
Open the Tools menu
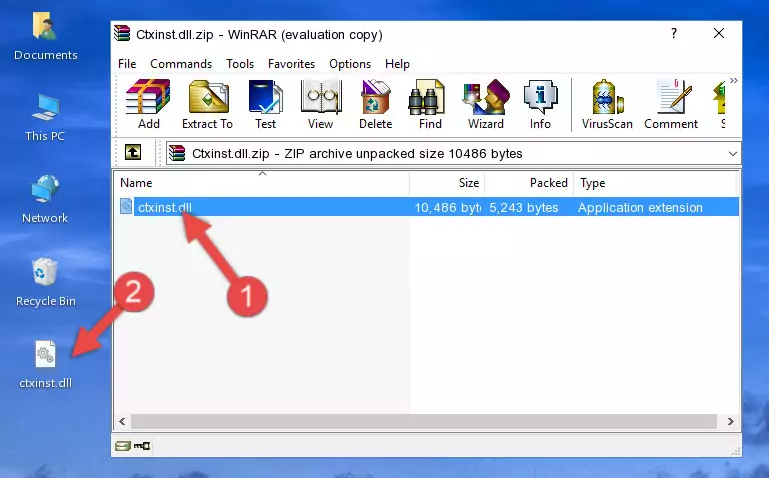pyautogui.click(x=240, y=64)
